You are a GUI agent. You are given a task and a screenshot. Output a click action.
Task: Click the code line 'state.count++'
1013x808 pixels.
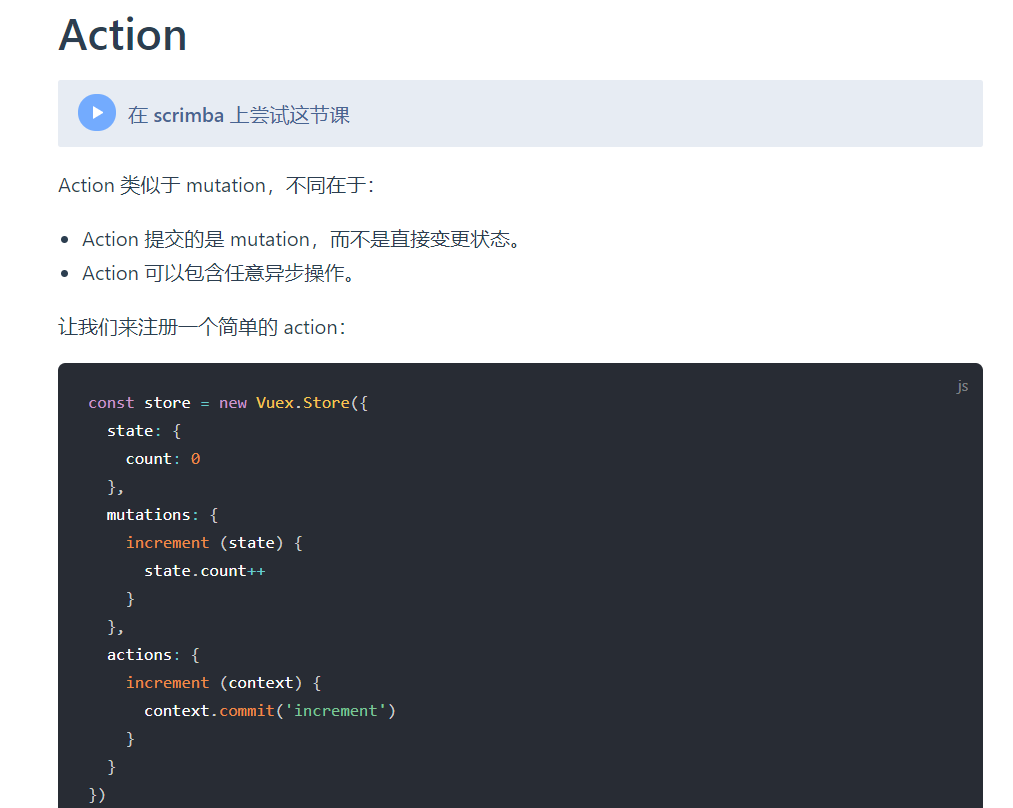coord(205,571)
